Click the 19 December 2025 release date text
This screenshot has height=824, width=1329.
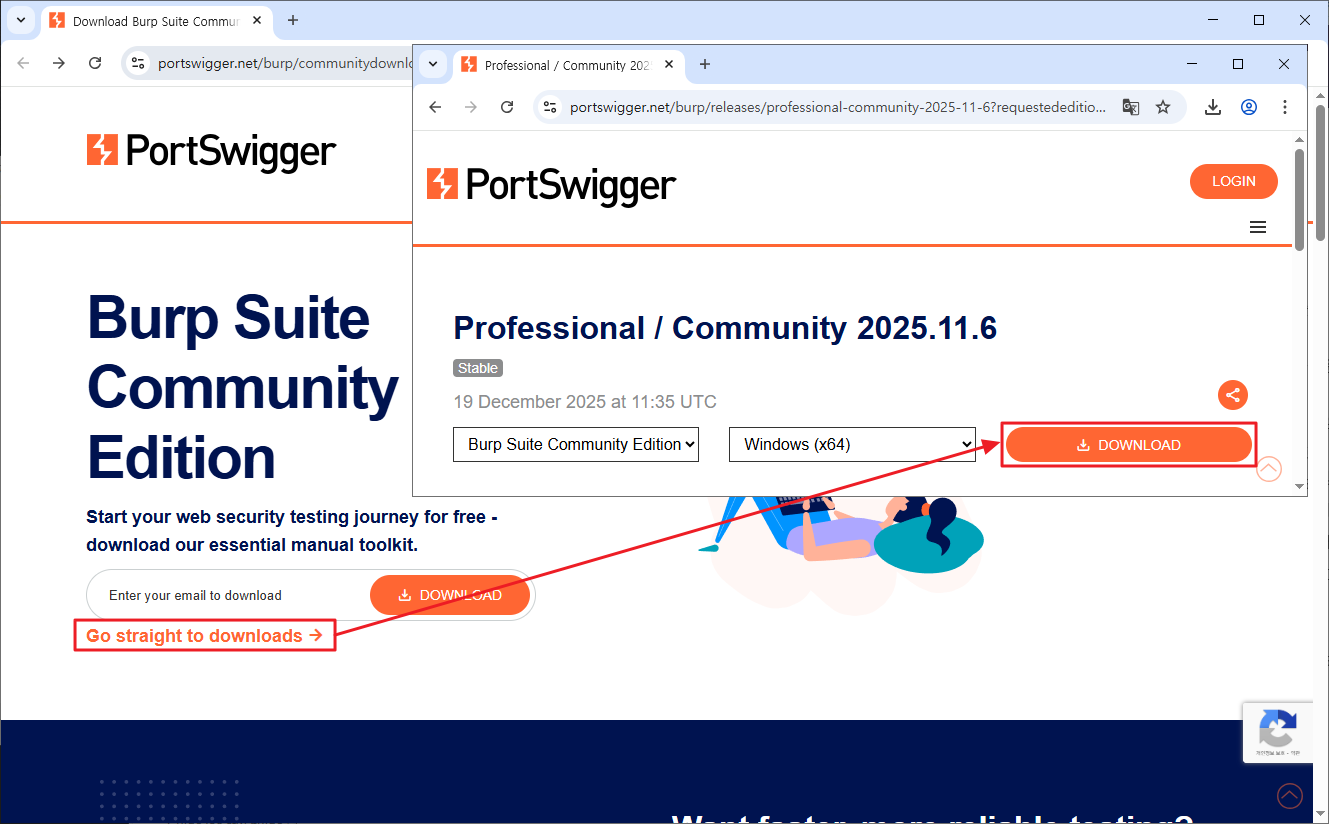click(585, 402)
